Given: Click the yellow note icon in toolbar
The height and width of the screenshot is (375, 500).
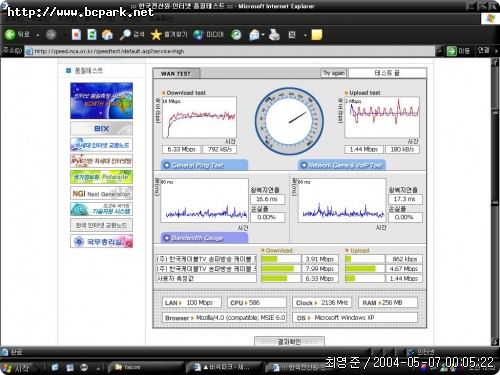Looking at the screenshot, I should tap(317, 35).
